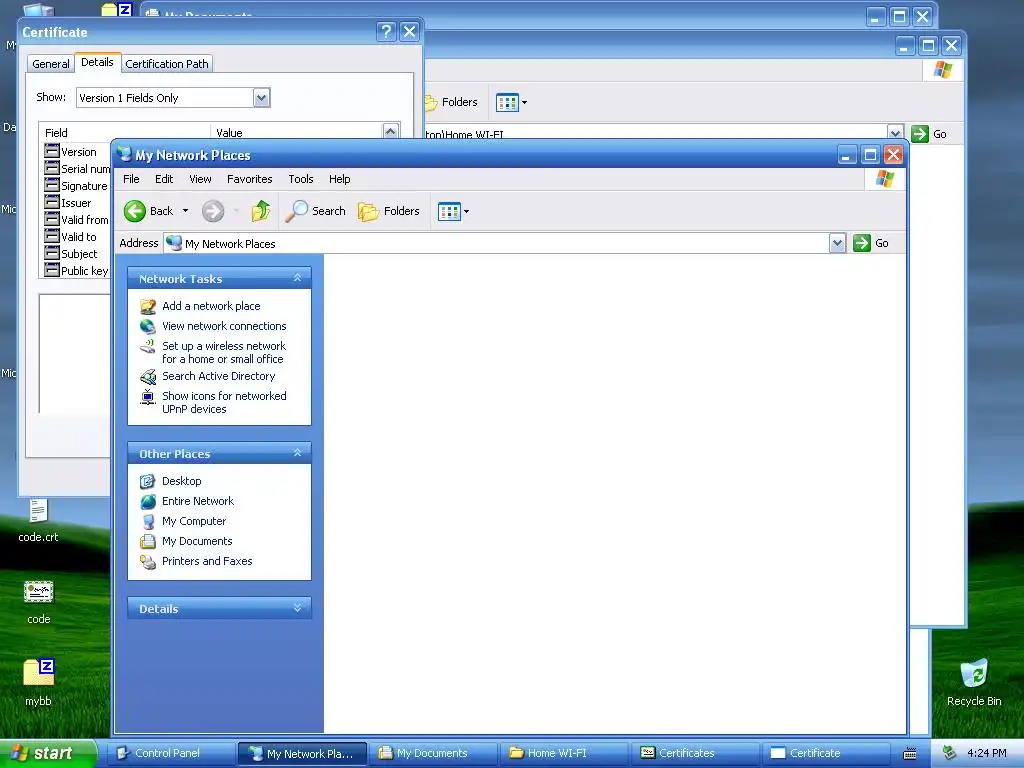
Task: Switch to General tab in Certificate dialog
Action: pos(50,64)
